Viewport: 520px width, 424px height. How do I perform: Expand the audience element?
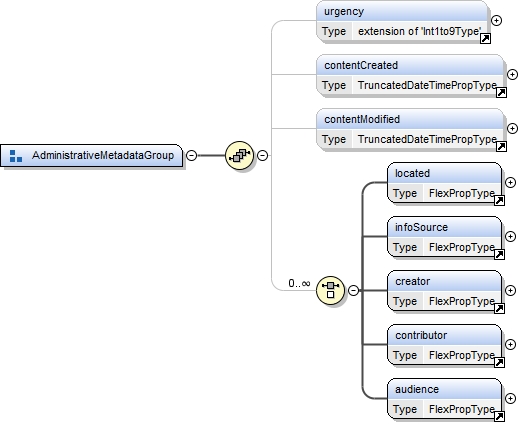tap(510, 398)
